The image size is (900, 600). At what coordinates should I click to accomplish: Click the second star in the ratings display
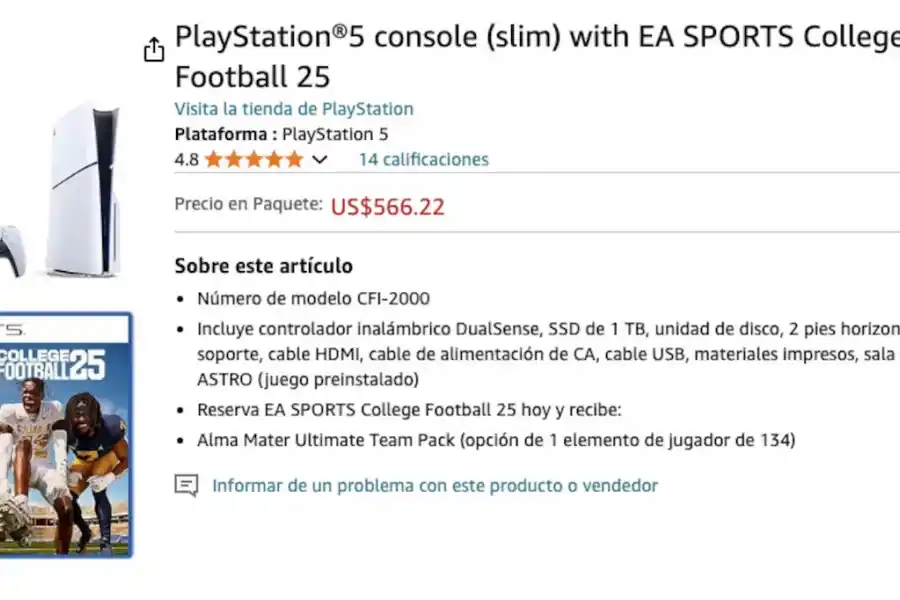click(232, 158)
